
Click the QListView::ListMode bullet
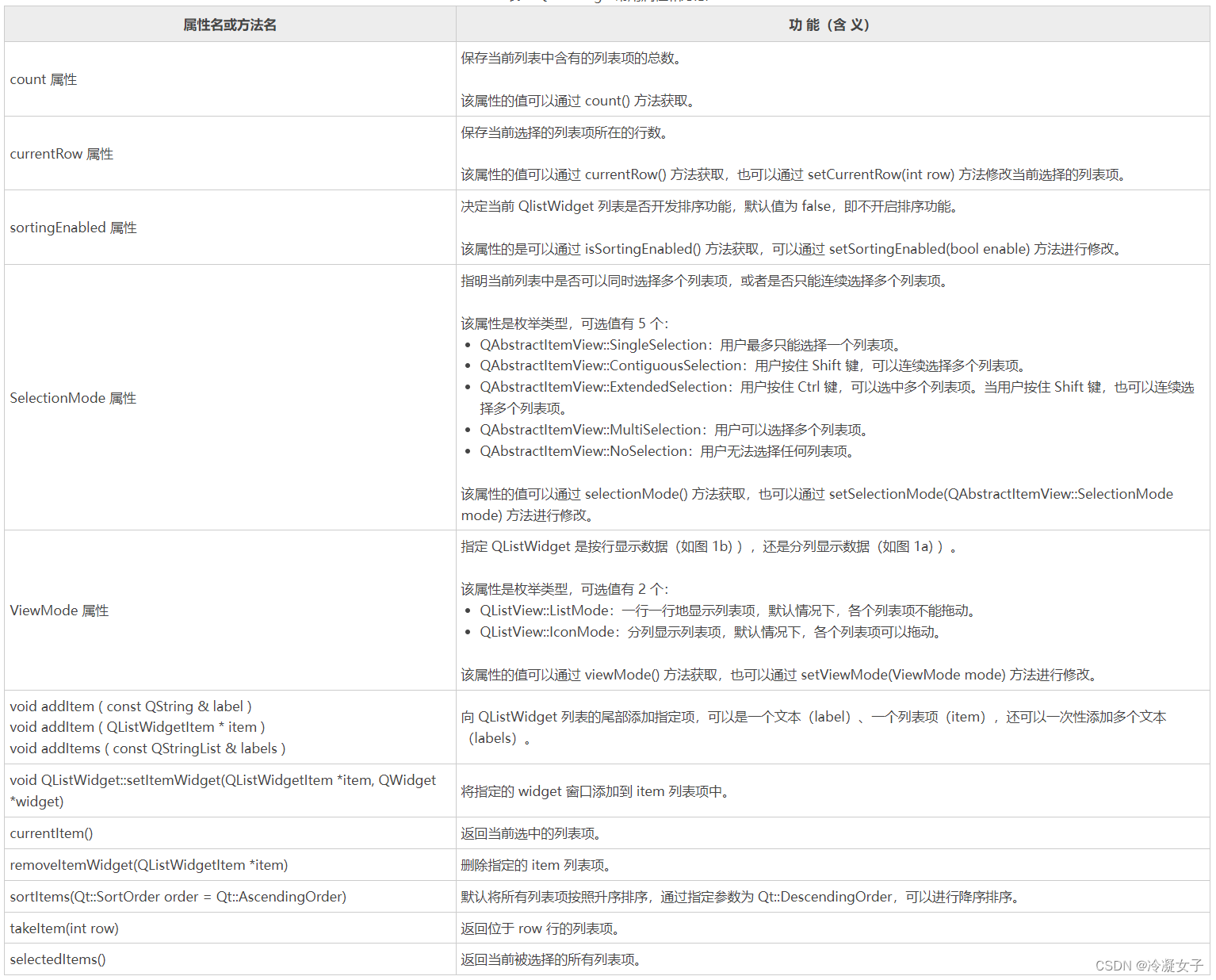pos(729,611)
